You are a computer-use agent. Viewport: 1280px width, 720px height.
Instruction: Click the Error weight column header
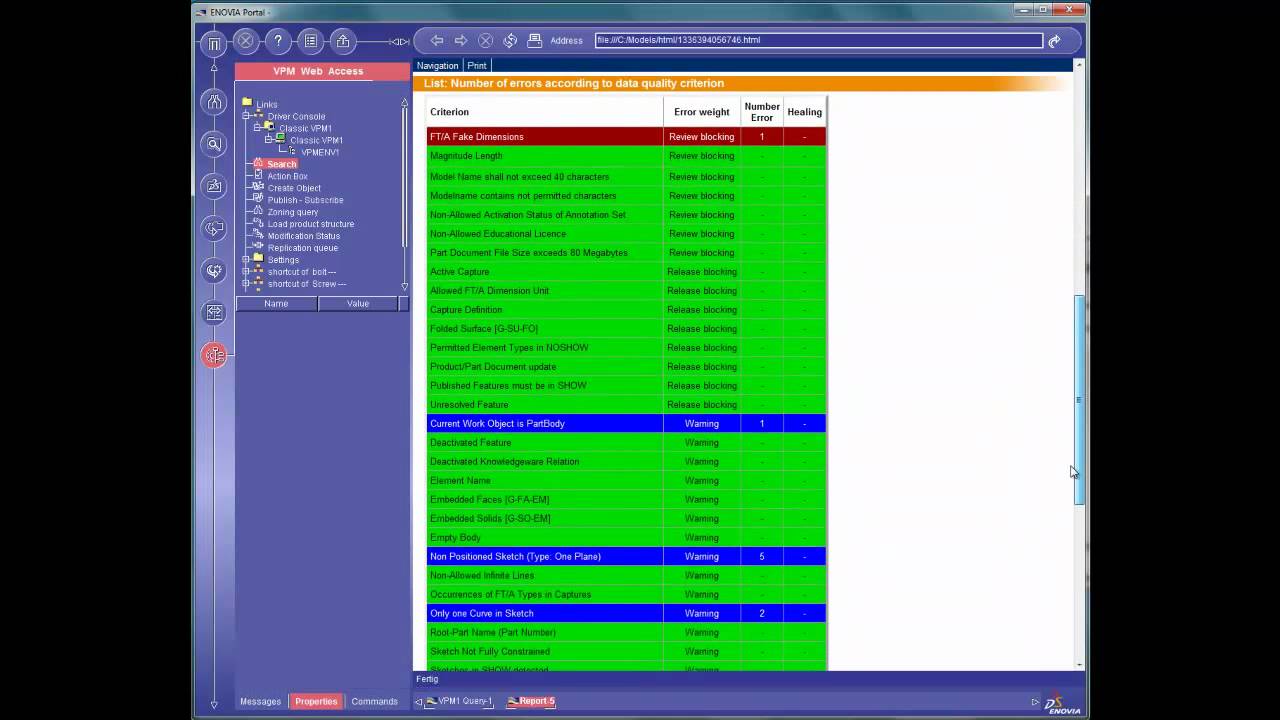701,112
